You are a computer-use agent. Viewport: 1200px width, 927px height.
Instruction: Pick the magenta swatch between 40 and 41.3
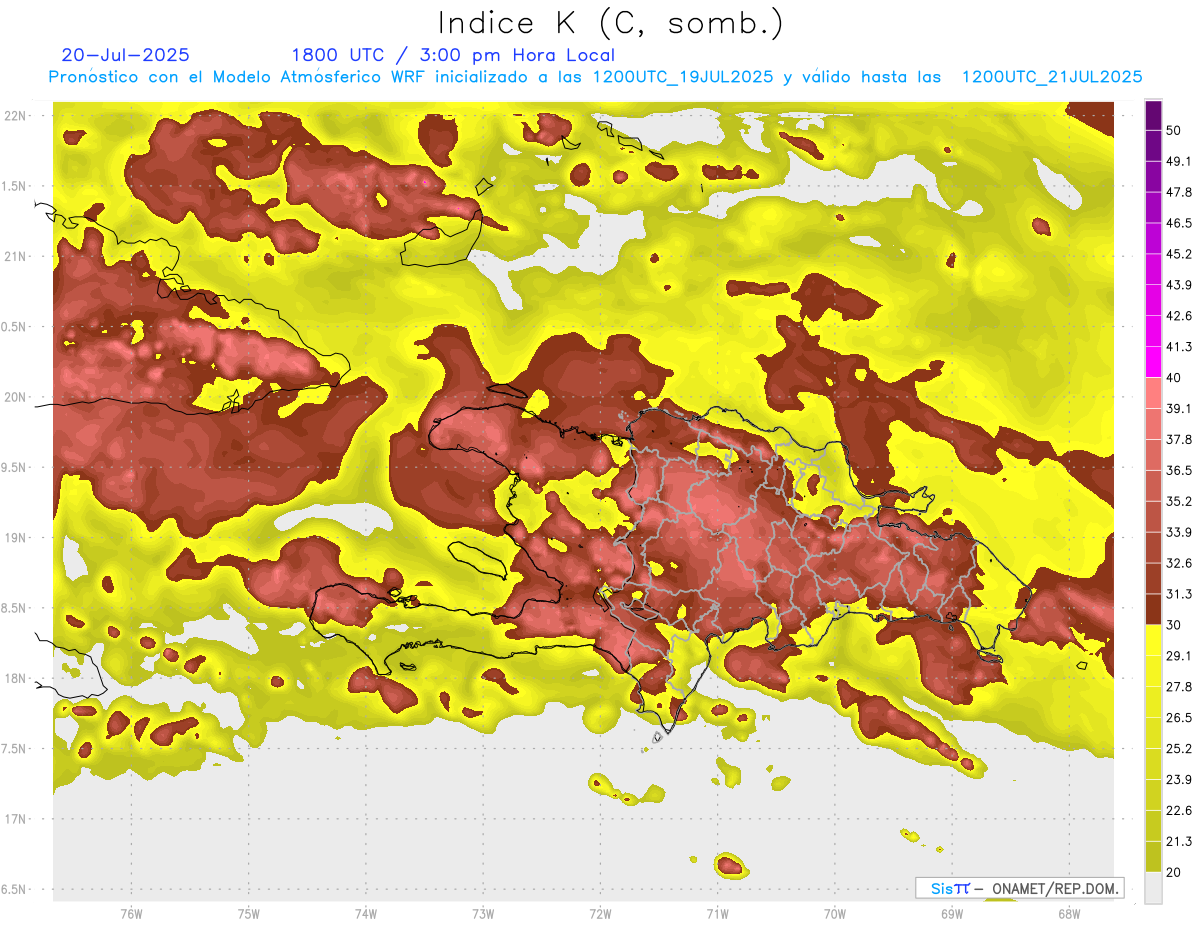(1153, 362)
